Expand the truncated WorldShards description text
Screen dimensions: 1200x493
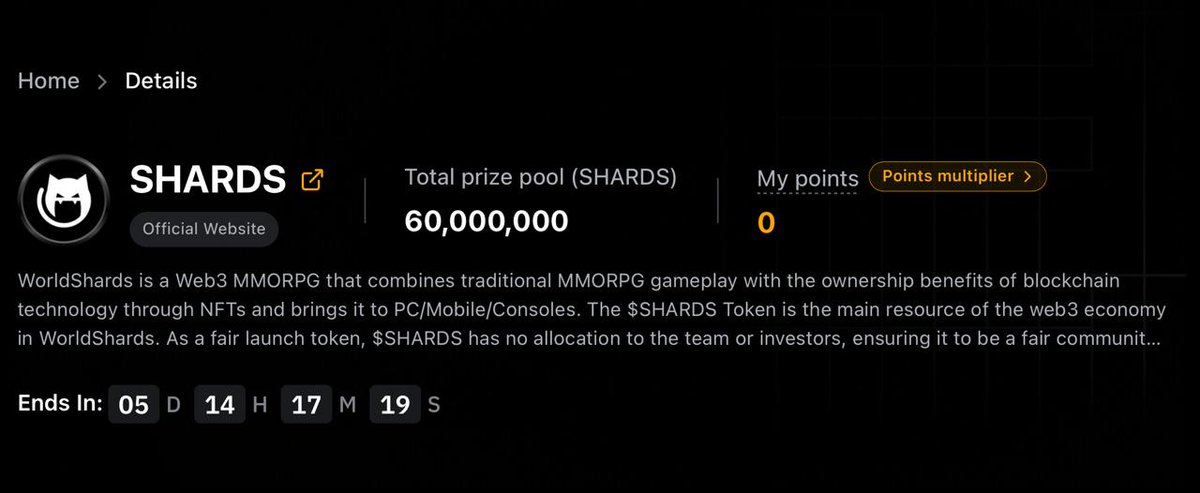click(589, 310)
